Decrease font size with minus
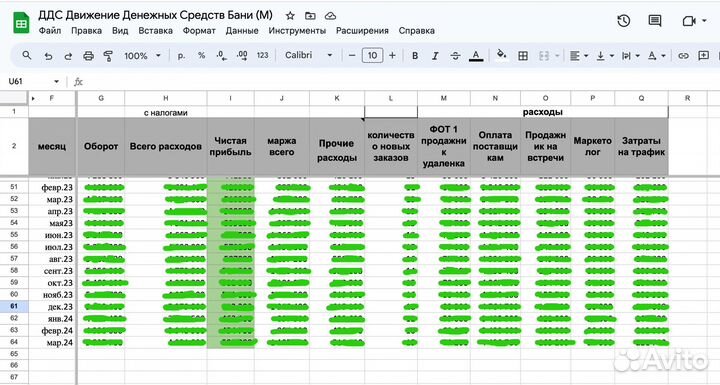The image size is (720, 385). (x=352, y=56)
